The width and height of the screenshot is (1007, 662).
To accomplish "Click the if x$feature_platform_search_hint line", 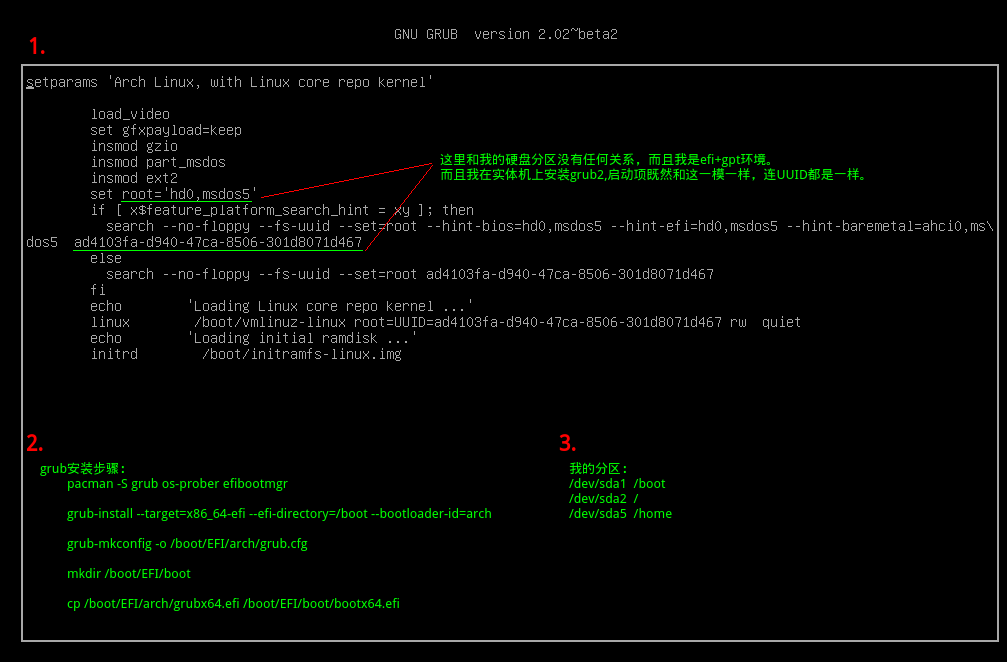I will click(282, 210).
